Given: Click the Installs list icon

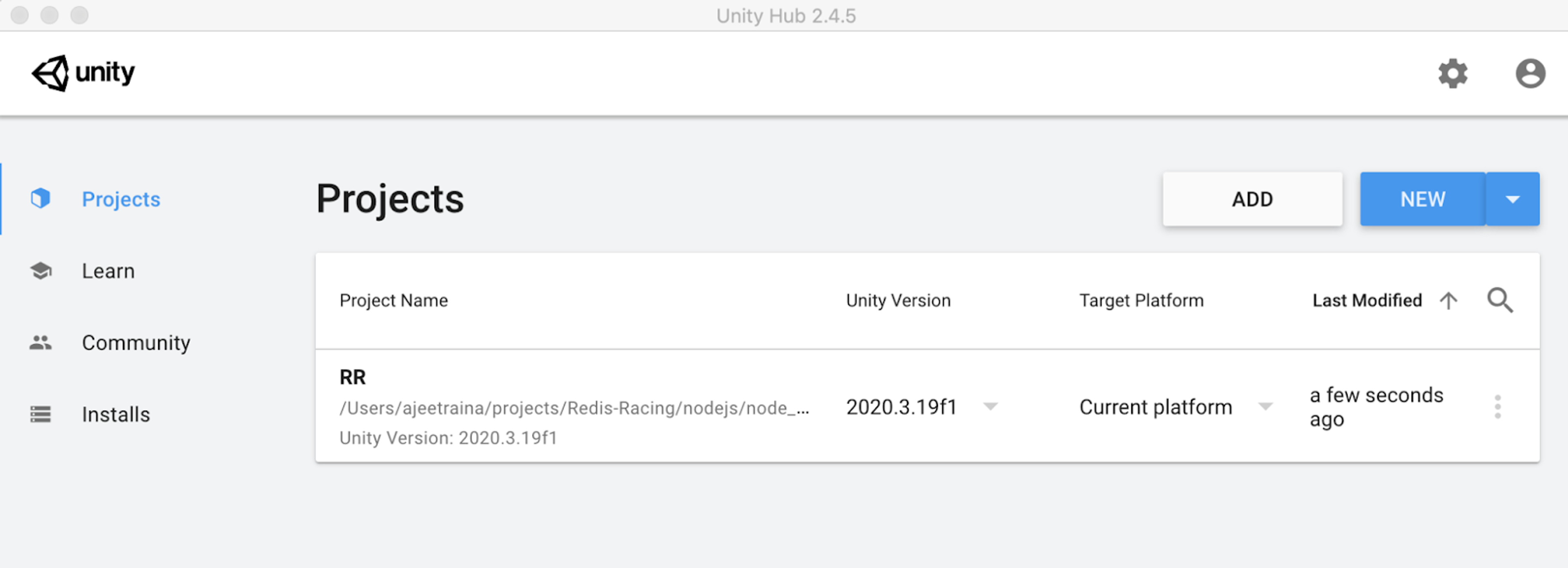Looking at the screenshot, I should [x=41, y=414].
